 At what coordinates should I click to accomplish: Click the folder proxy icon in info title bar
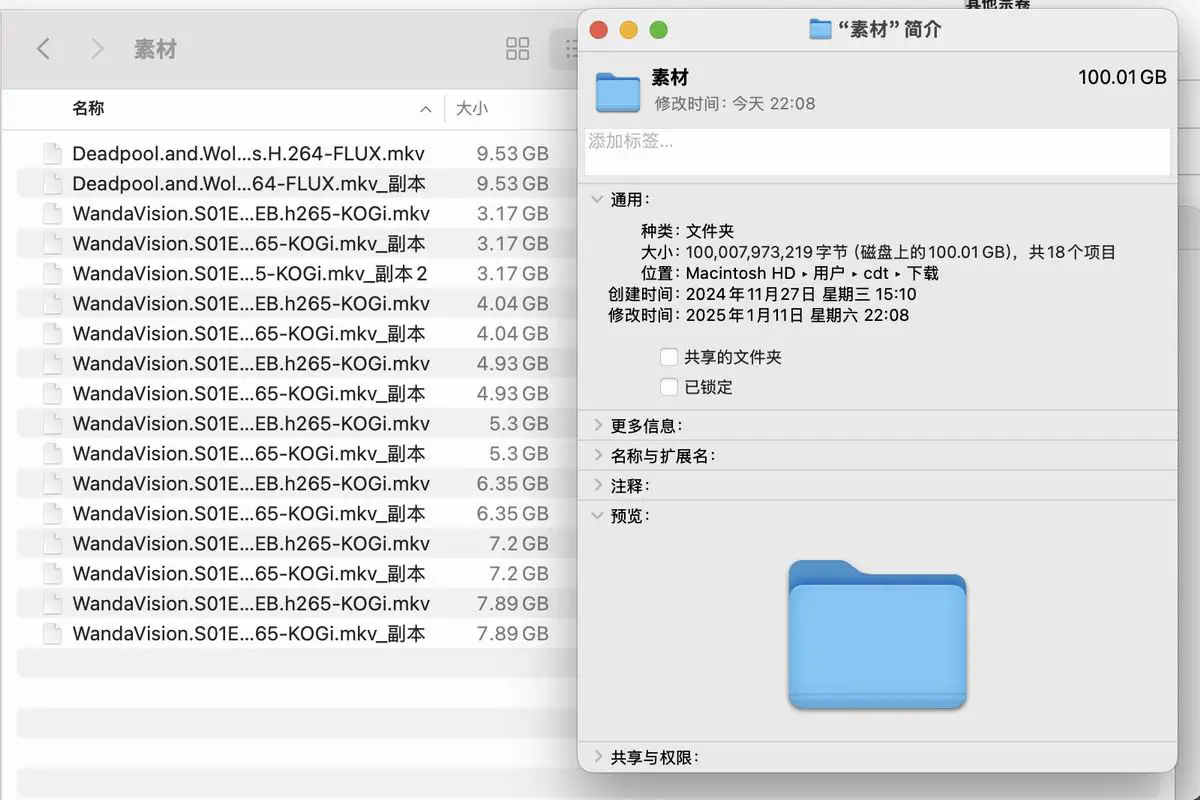(820, 30)
